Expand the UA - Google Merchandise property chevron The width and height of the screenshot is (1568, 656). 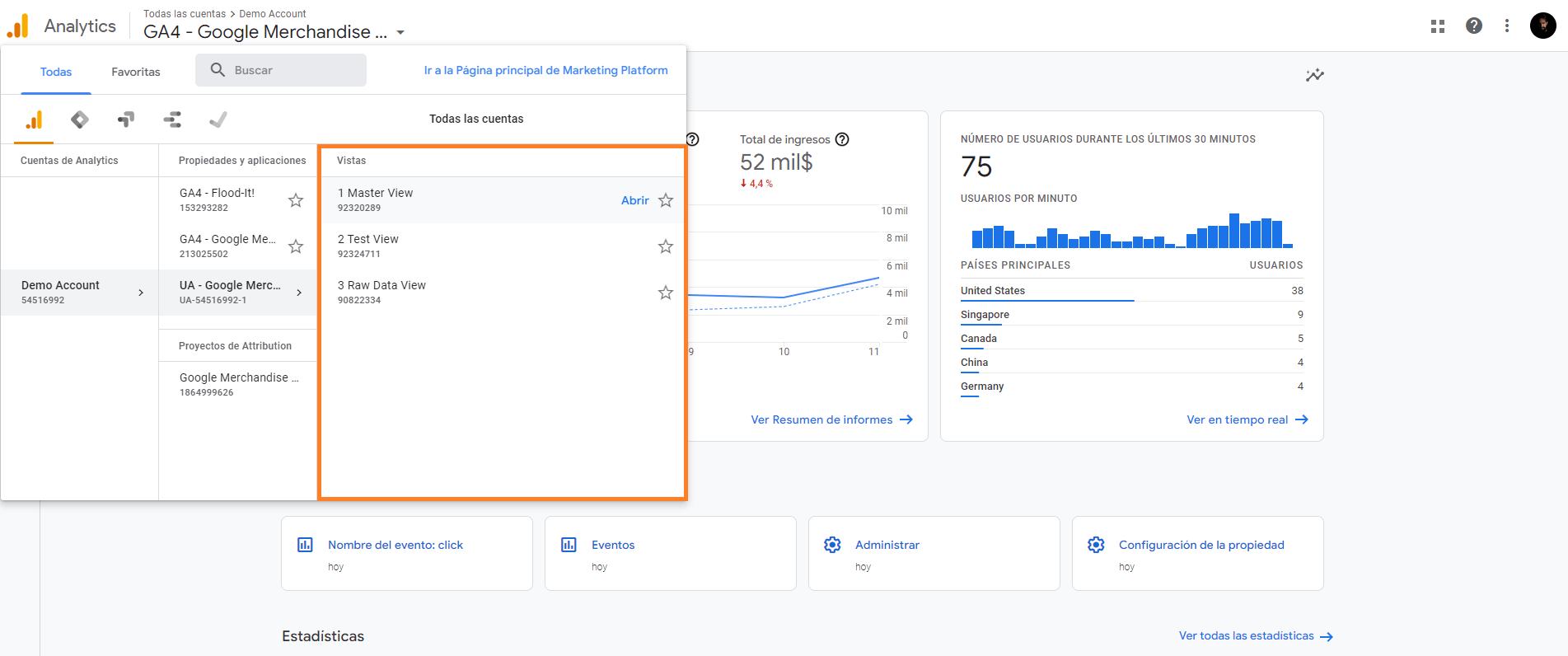click(299, 293)
